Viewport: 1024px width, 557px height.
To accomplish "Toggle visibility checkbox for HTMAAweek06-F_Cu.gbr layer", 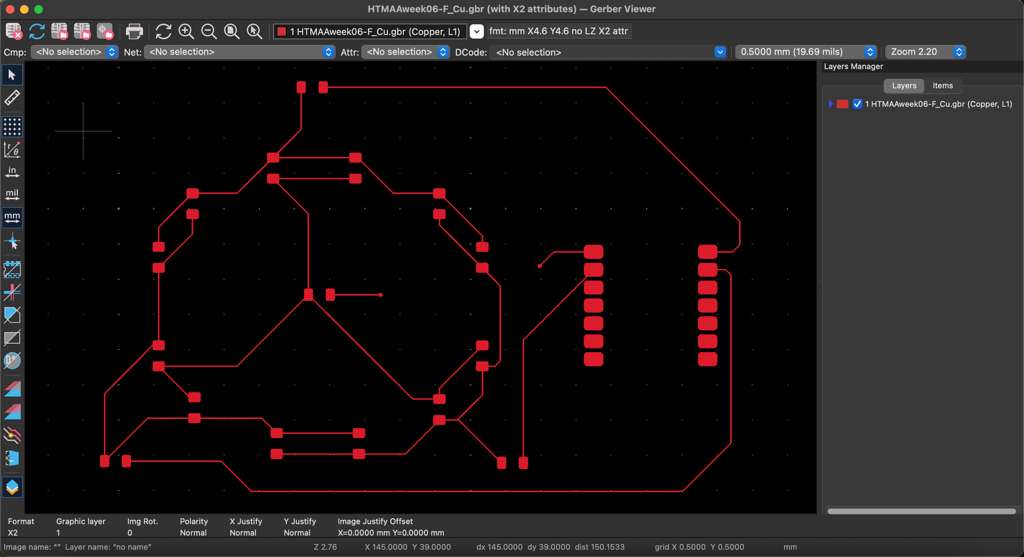I will tap(857, 104).
